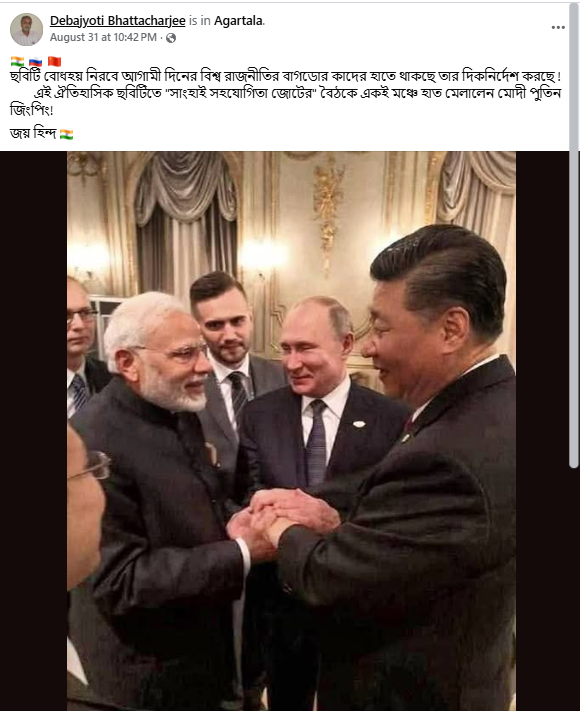580x712 pixels.
Task: Click the vertical scrollbar thumb
Action: pos(574,236)
